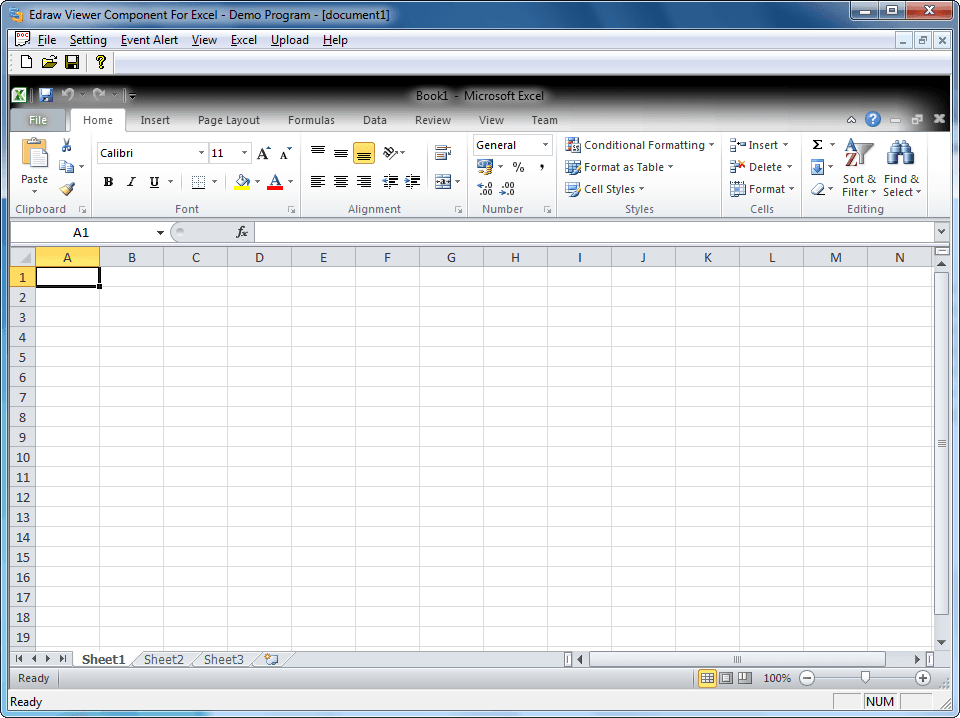Click the Decrease Indent icon
The width and height of the screenshot is (960, 718).
pos(389,181)
